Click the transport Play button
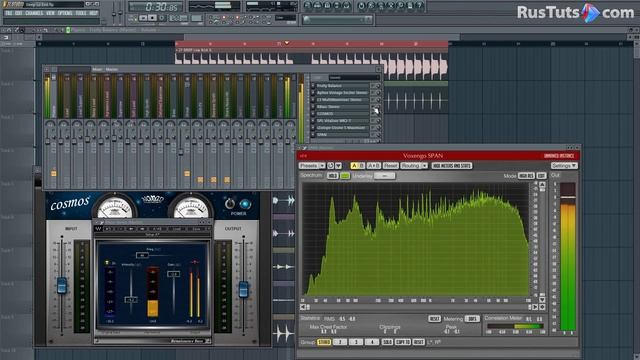Image resolution: width=640 pixels, height=360 pixels. pyautogui.click(x=143, y=18)
